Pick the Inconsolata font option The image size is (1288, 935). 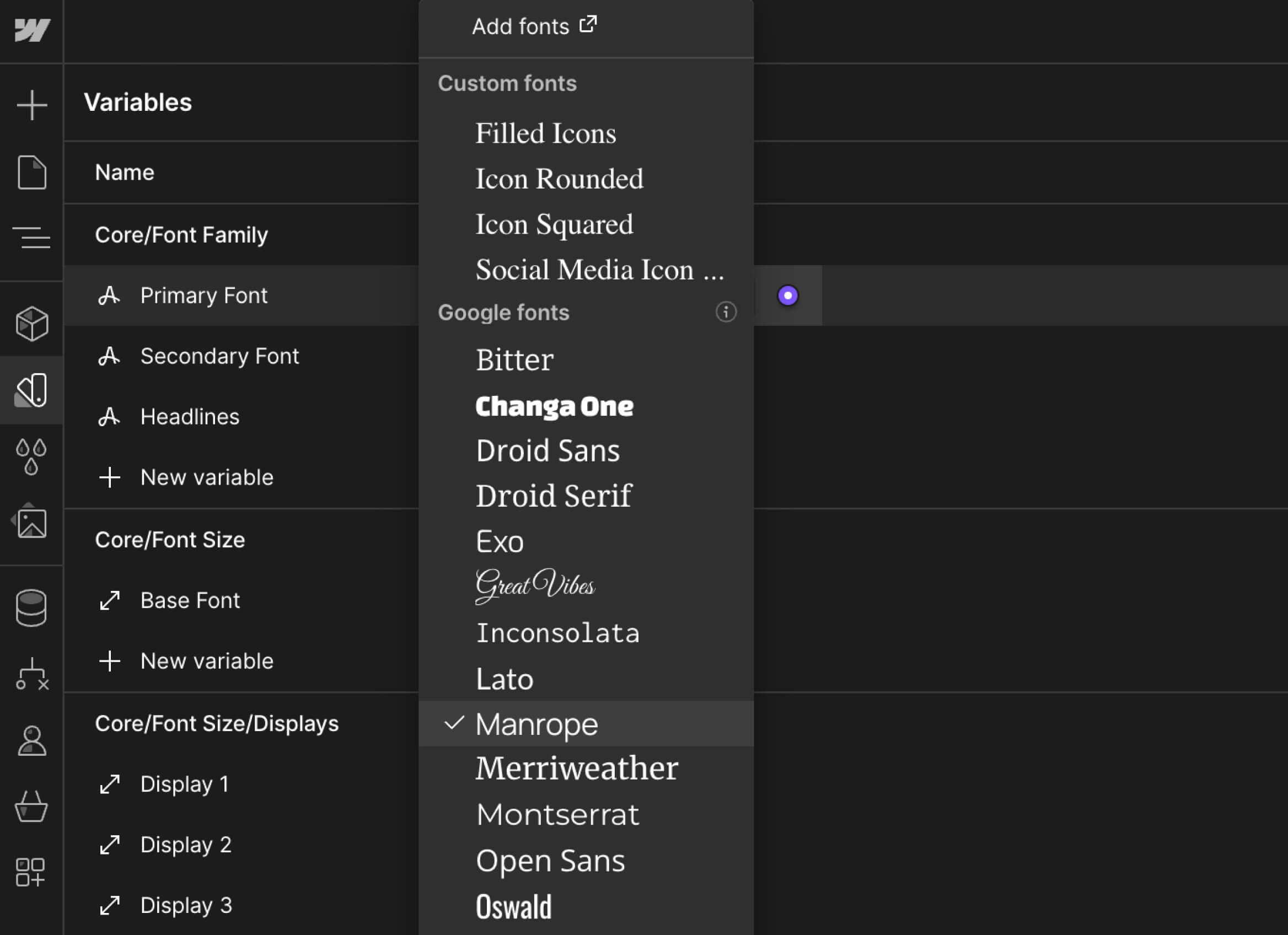557,633
